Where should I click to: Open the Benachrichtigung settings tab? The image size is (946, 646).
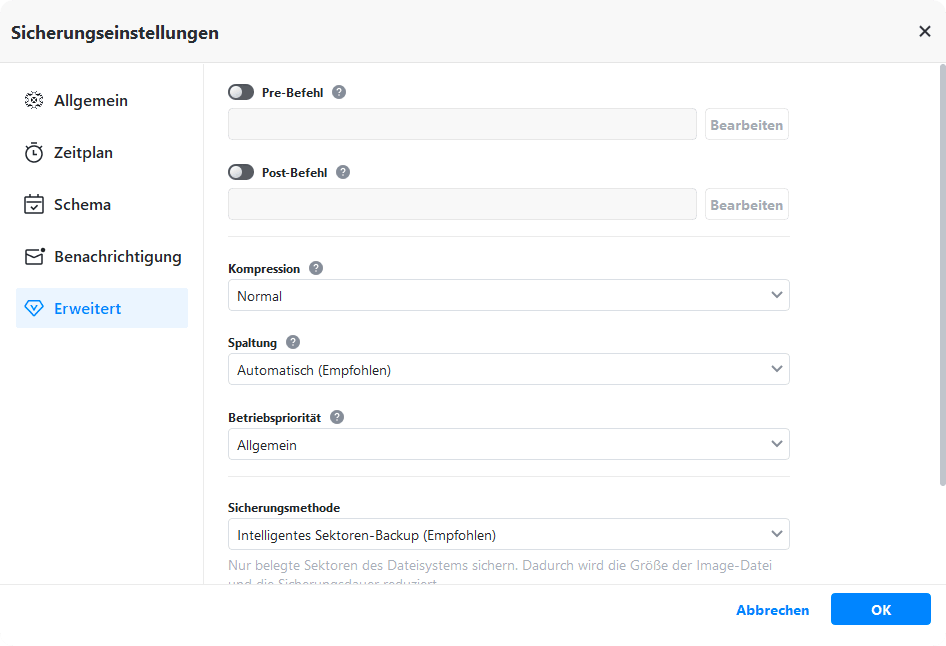(117, 257)
